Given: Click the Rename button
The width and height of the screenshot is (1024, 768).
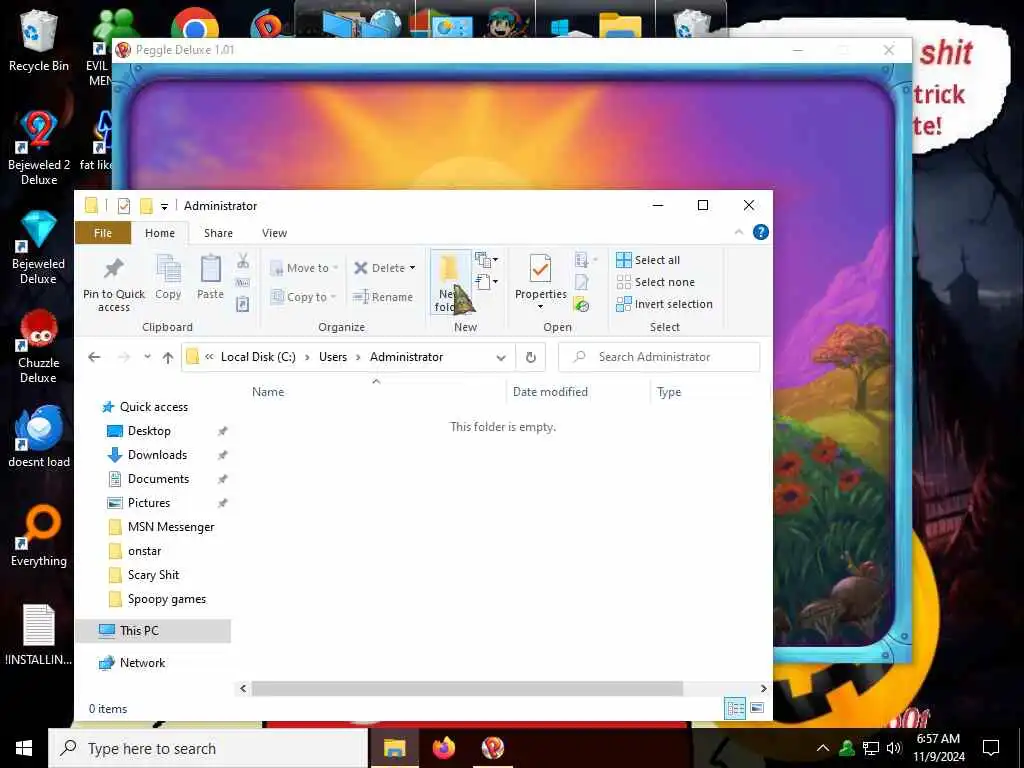Looking at the screenshot, I should 383,297.
